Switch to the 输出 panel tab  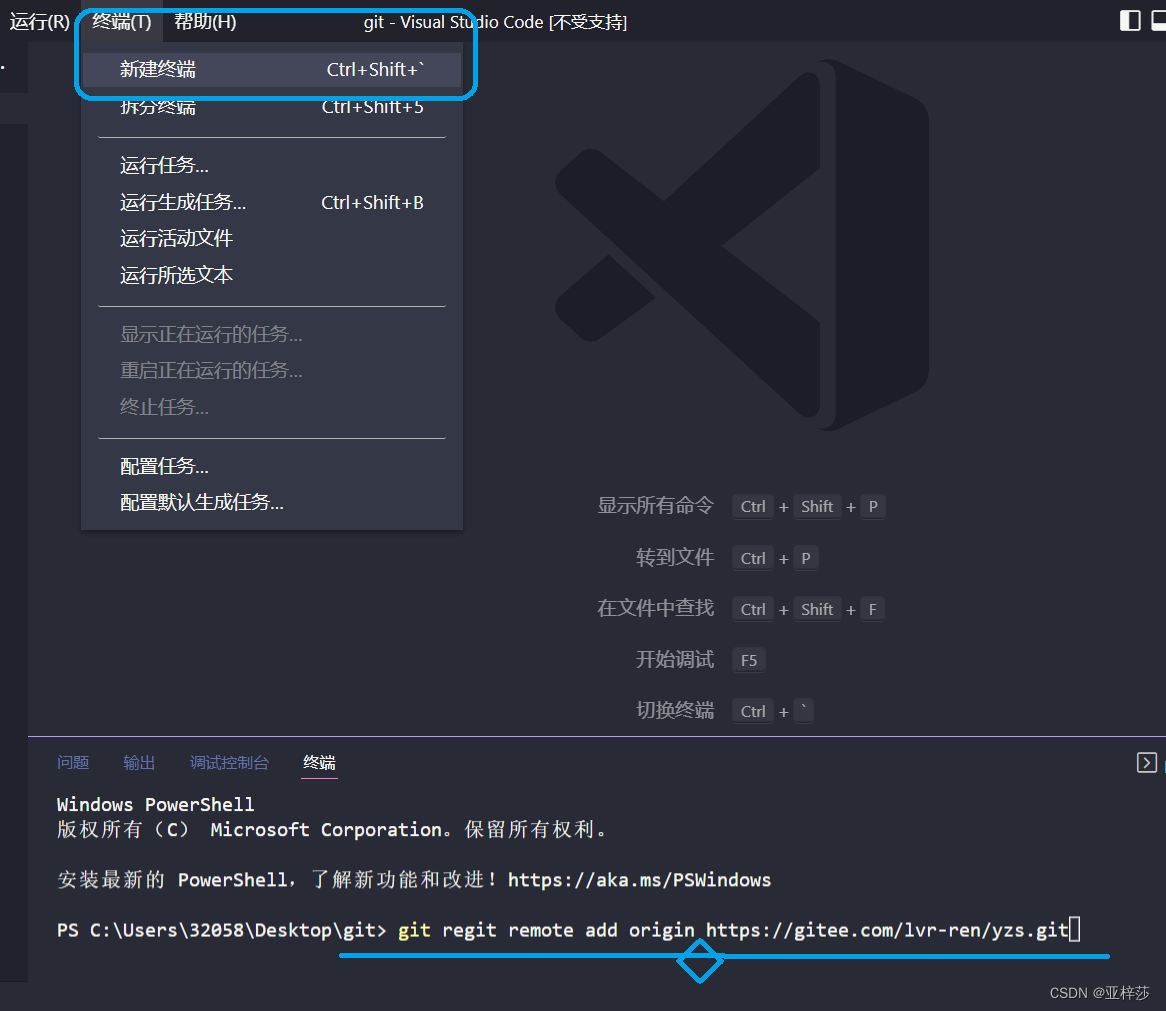point(139,763)
